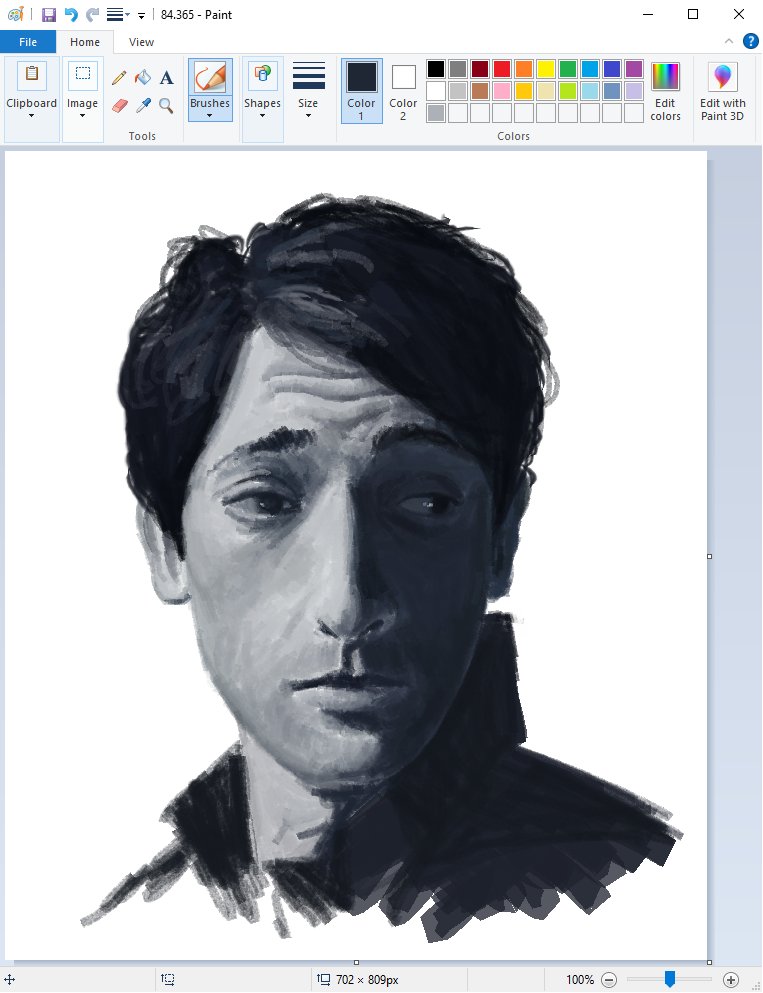Open the Paint Help question mark icon
763x993 pixels.
750,41
